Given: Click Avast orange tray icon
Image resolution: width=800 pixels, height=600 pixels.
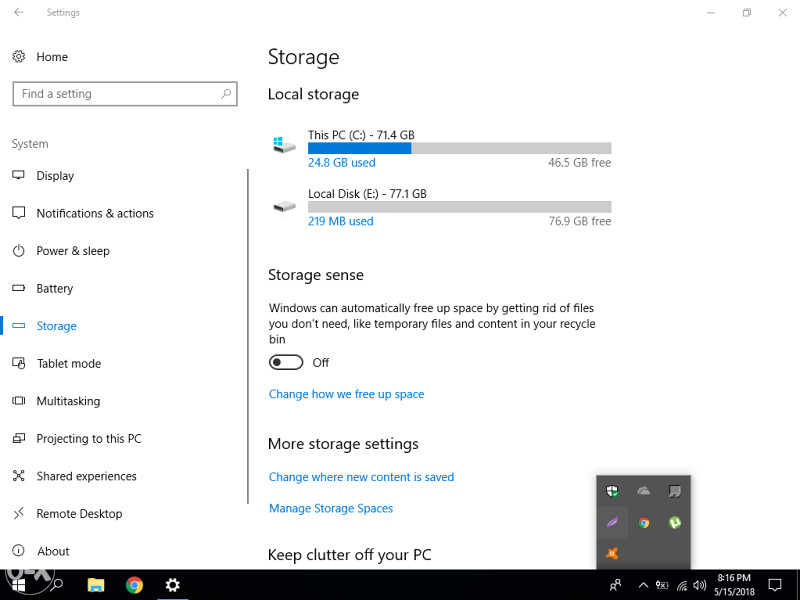Looking at the screenshot, I should pos(612,554).
